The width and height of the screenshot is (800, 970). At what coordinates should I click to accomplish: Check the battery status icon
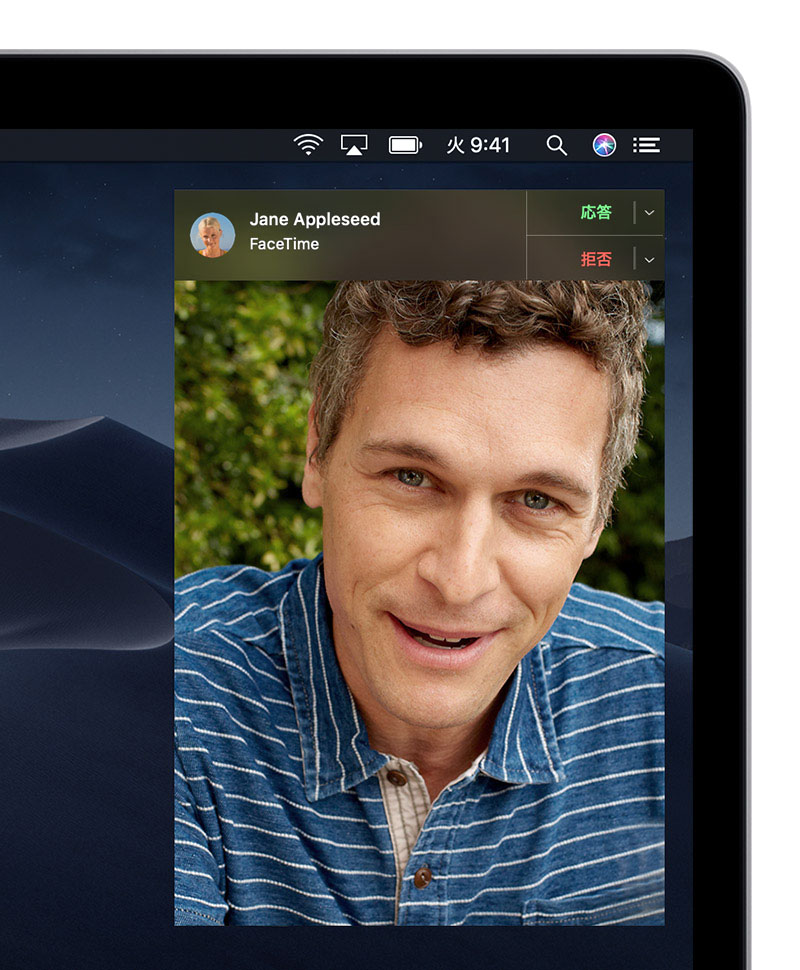[x=405, y=145]
